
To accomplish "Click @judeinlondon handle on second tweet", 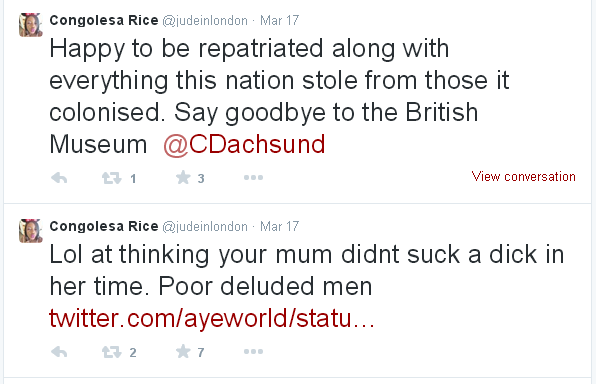I will [205, 227].
